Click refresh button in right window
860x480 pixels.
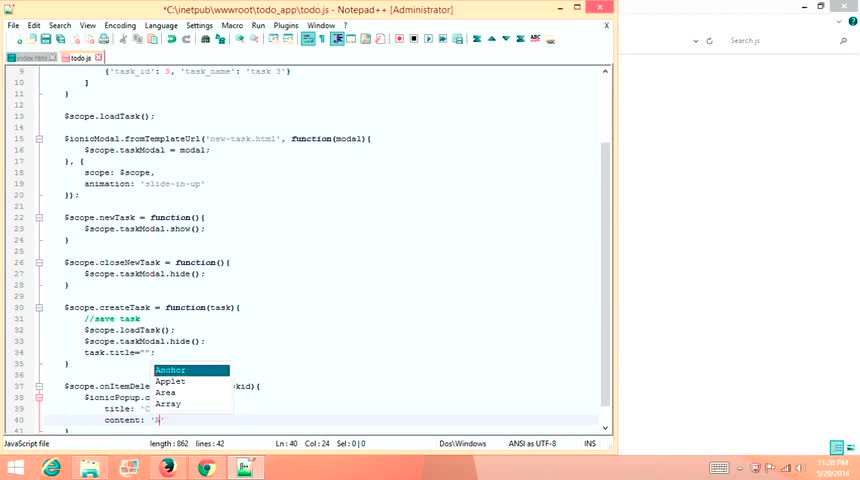710,41
